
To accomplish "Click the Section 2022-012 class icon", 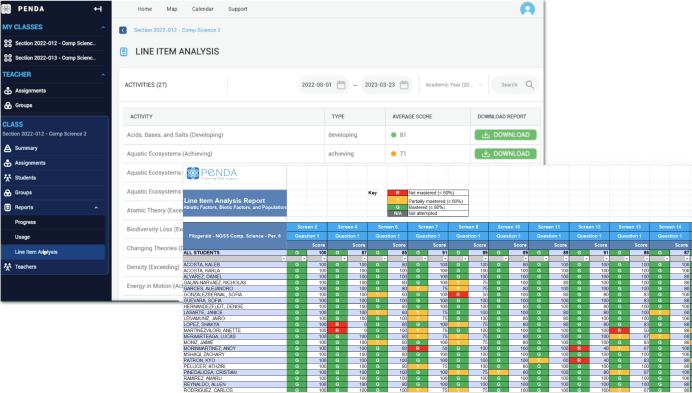I will [x=8, y=43].
